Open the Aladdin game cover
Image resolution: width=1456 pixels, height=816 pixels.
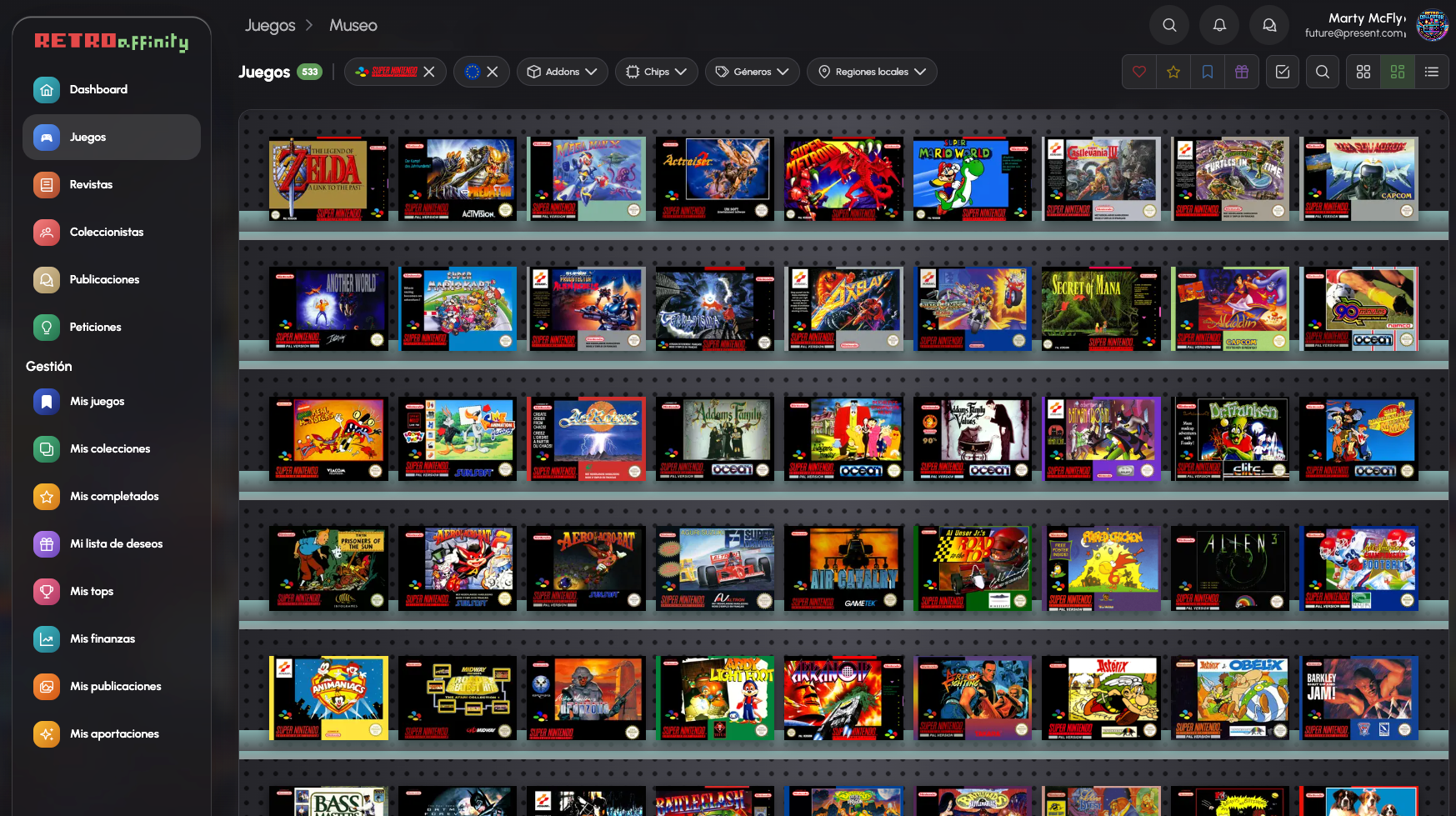(1230, 308)
